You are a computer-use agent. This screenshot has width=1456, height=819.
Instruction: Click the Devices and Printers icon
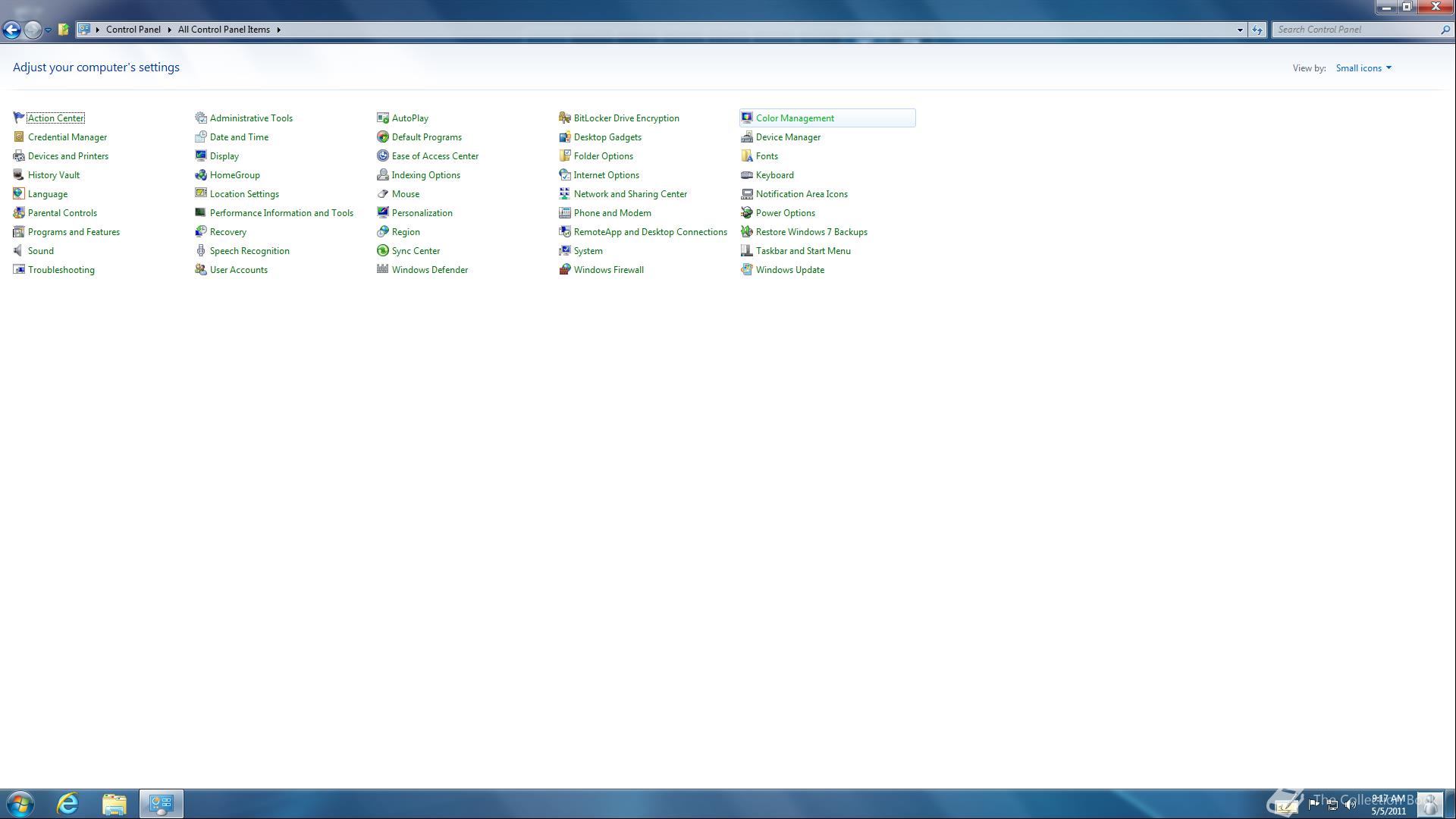(x=19, y=155)
